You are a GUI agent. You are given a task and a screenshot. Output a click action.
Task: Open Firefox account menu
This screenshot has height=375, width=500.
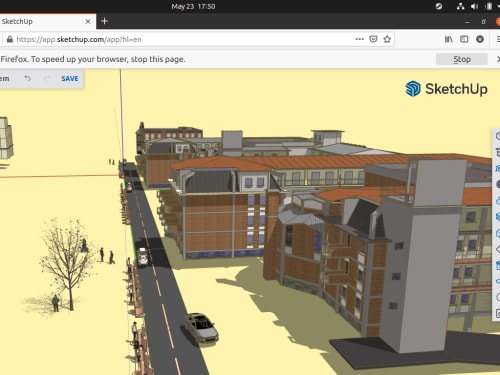[480, 39]
